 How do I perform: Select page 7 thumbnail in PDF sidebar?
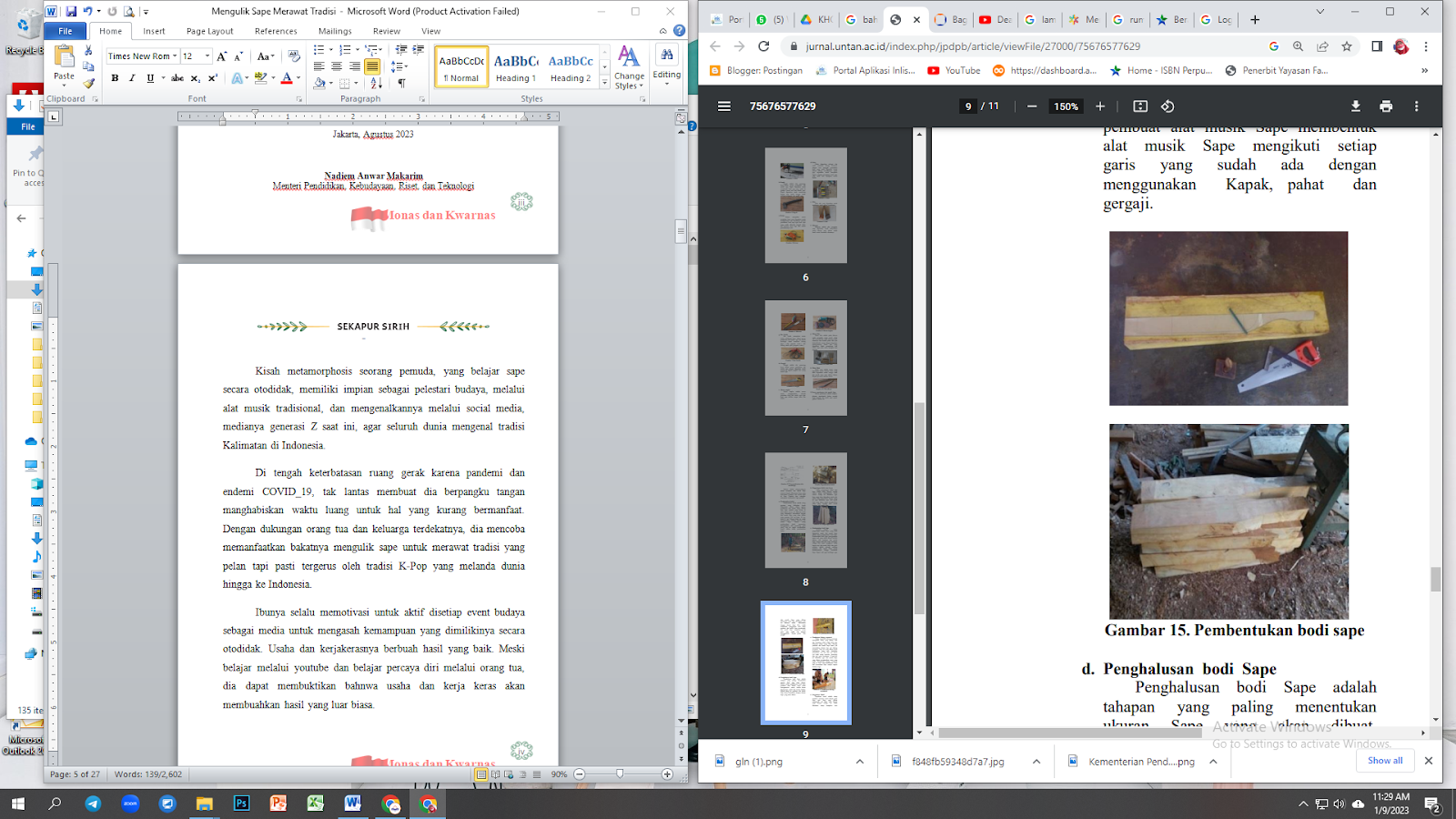[805, 358]
